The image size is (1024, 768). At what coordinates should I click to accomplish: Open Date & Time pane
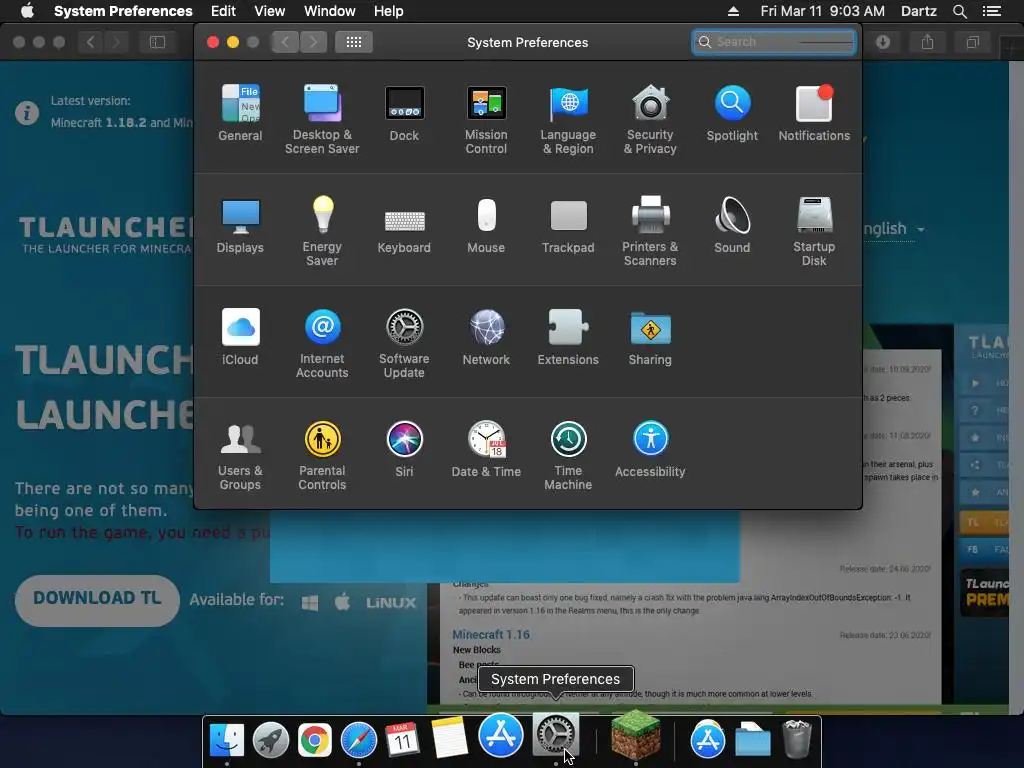pos(486,449)
